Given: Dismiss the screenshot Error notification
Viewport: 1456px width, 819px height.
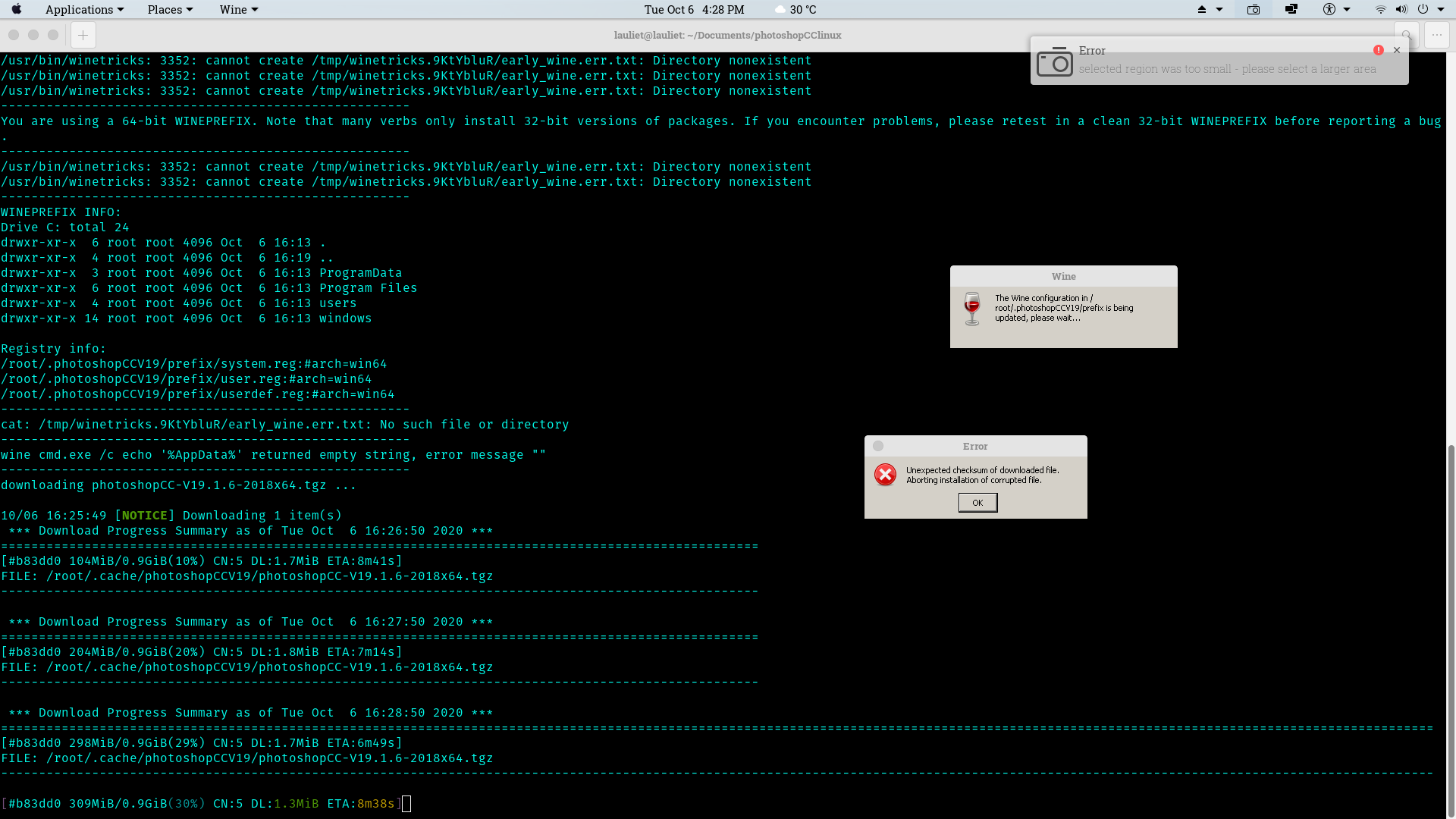Looking at the screenshot, I should click(1397, 50).
